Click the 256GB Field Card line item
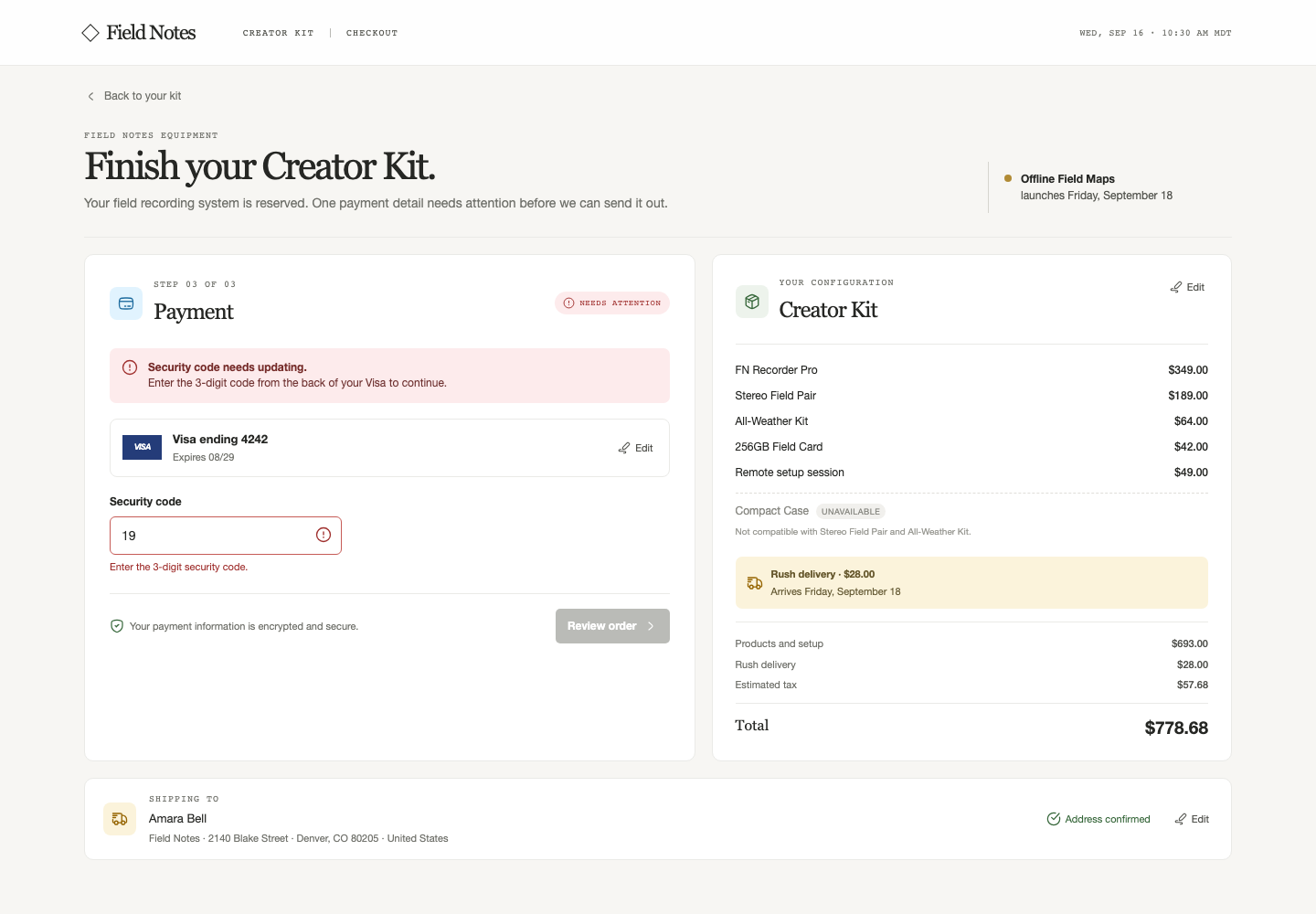The image size is (1316, 914). [x=971, y=447]
